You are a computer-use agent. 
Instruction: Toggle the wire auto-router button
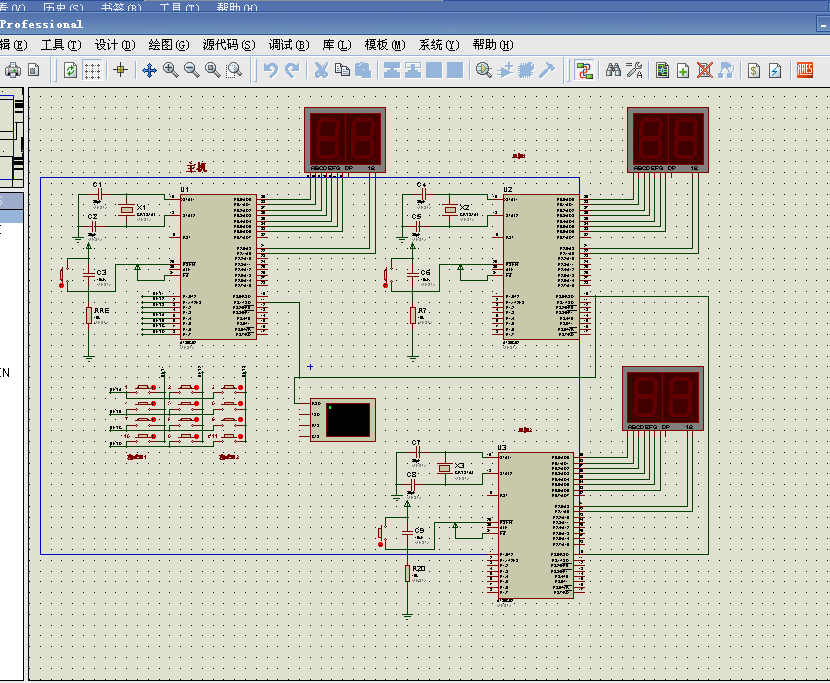tap(585, 70)
